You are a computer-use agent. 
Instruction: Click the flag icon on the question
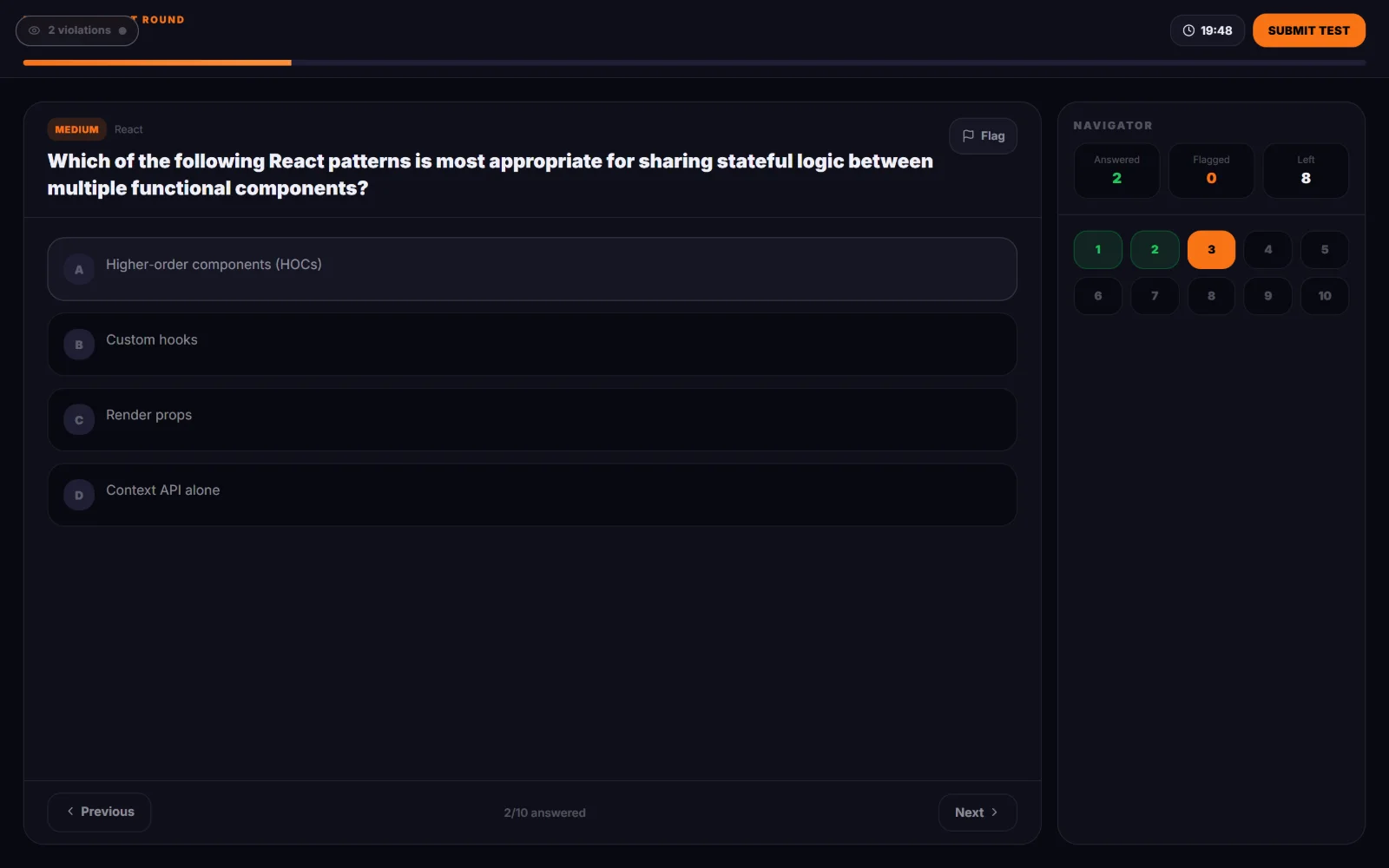(968, 136)
